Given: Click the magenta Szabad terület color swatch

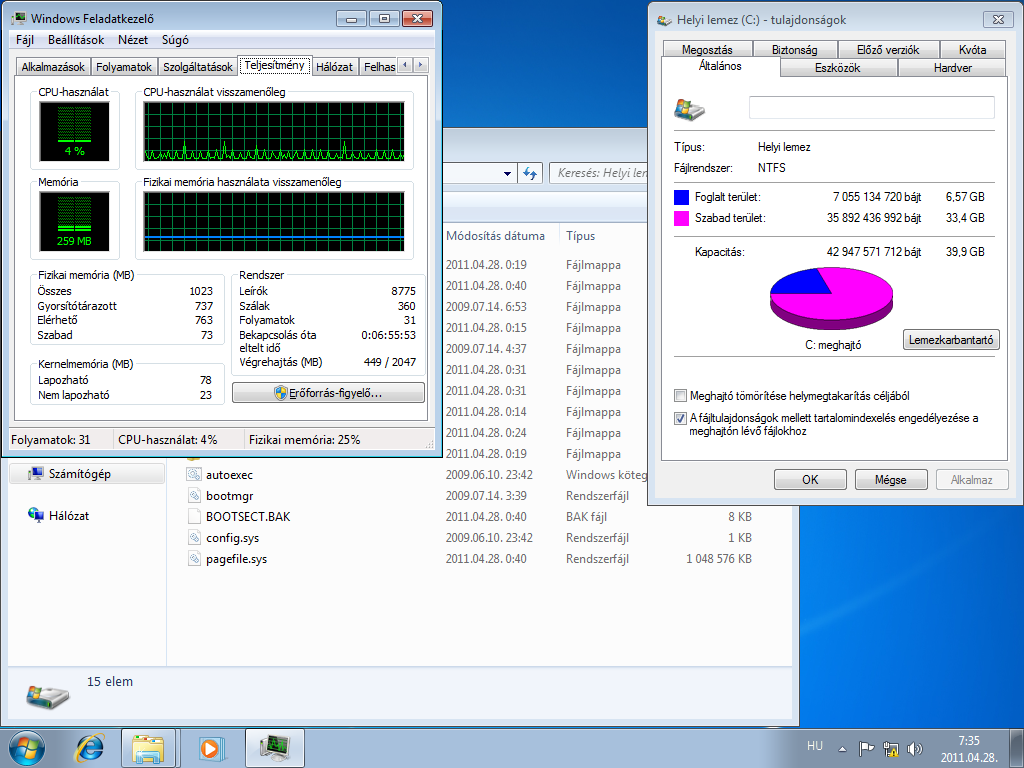Looking at the screenshot, I should point(682,218).
